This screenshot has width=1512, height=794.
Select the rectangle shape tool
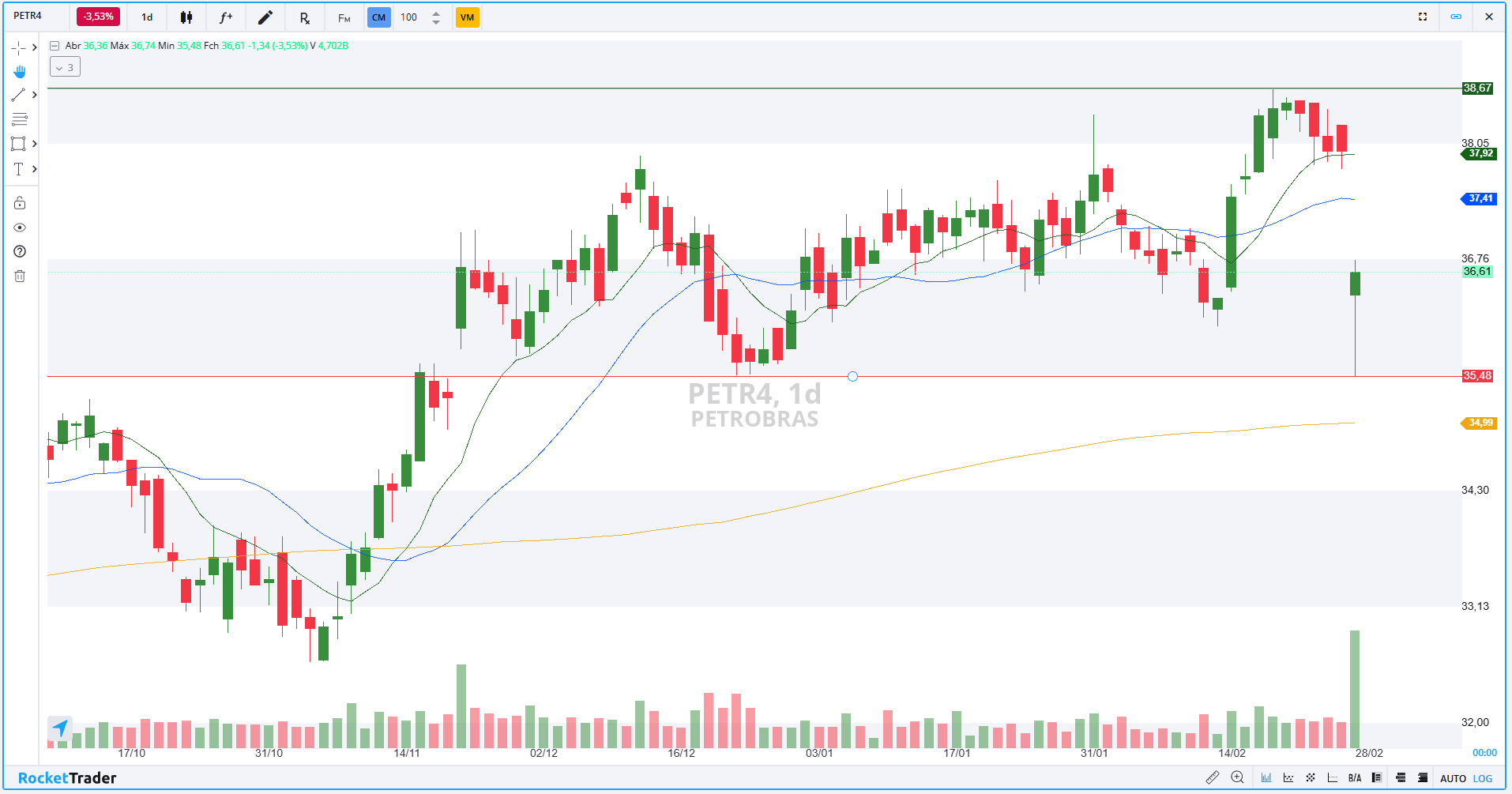(x=17, y=144)
